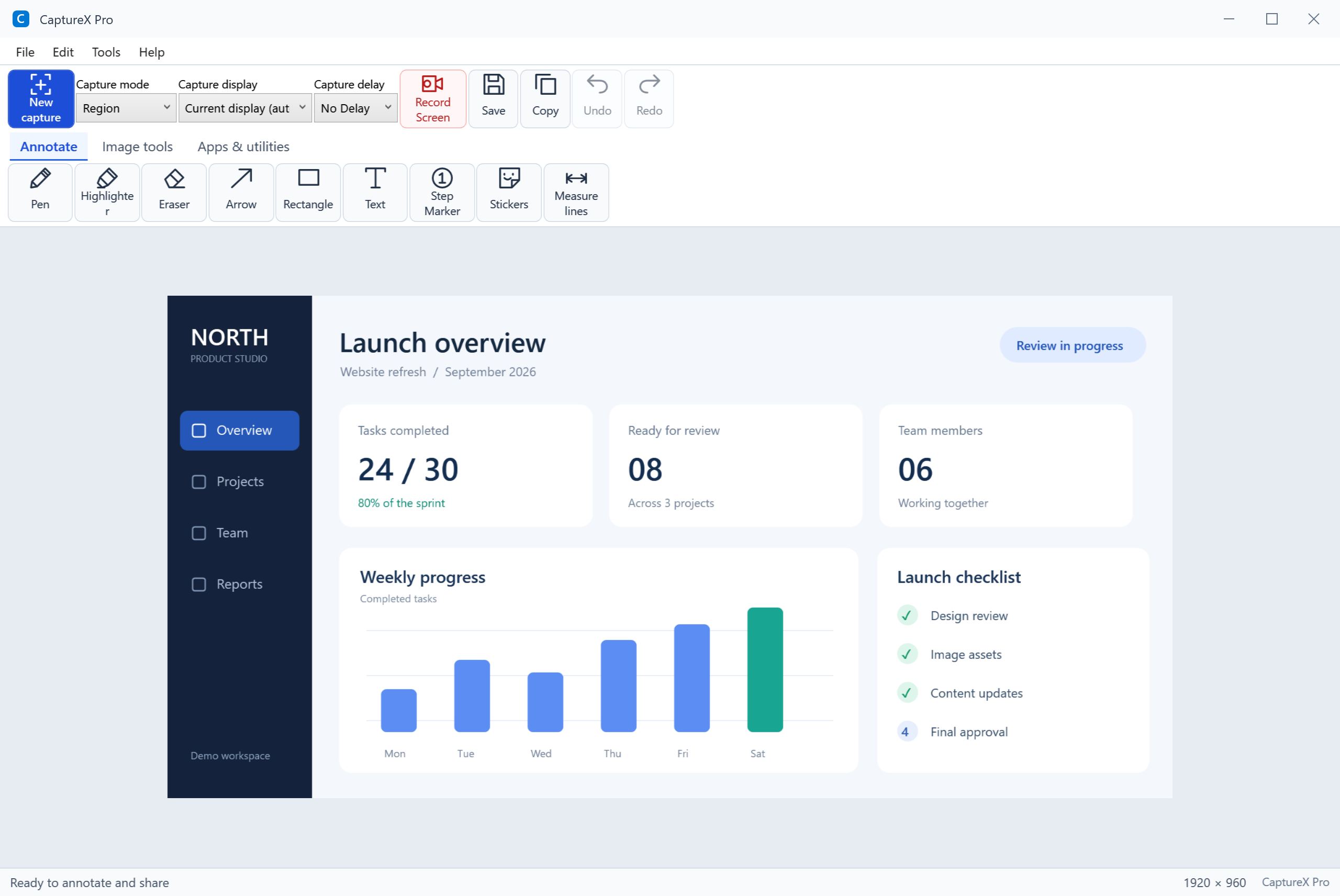Open the Help menu

151,52
